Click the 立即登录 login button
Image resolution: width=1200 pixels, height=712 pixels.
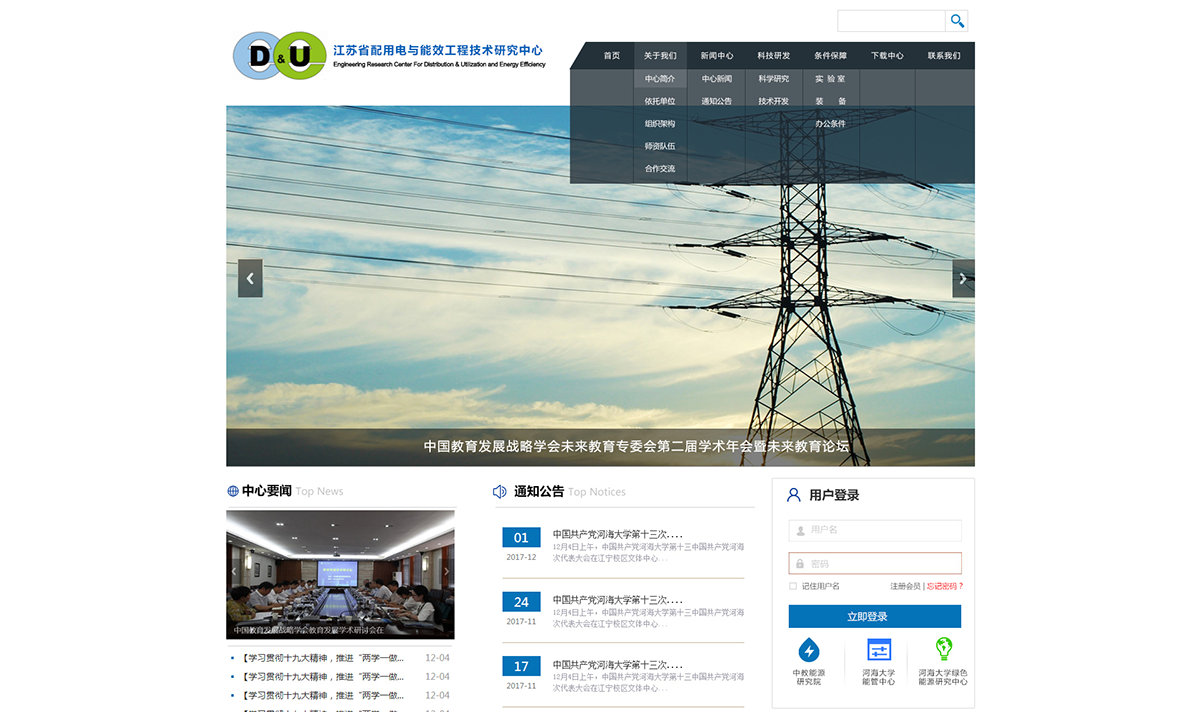[875, 617]
